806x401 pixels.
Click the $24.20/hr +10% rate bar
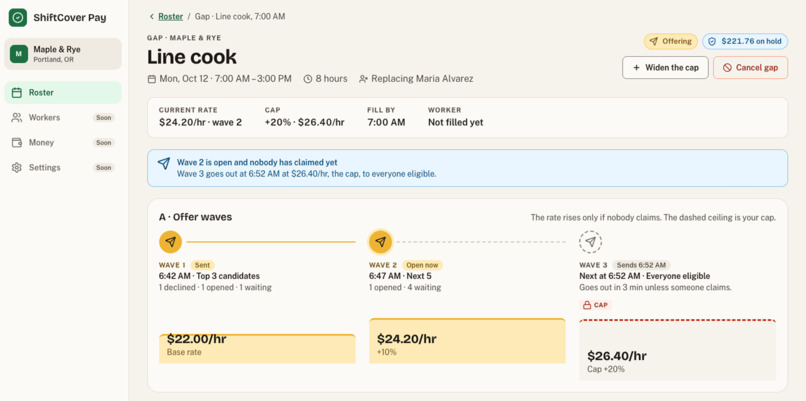tap(467, 341)
